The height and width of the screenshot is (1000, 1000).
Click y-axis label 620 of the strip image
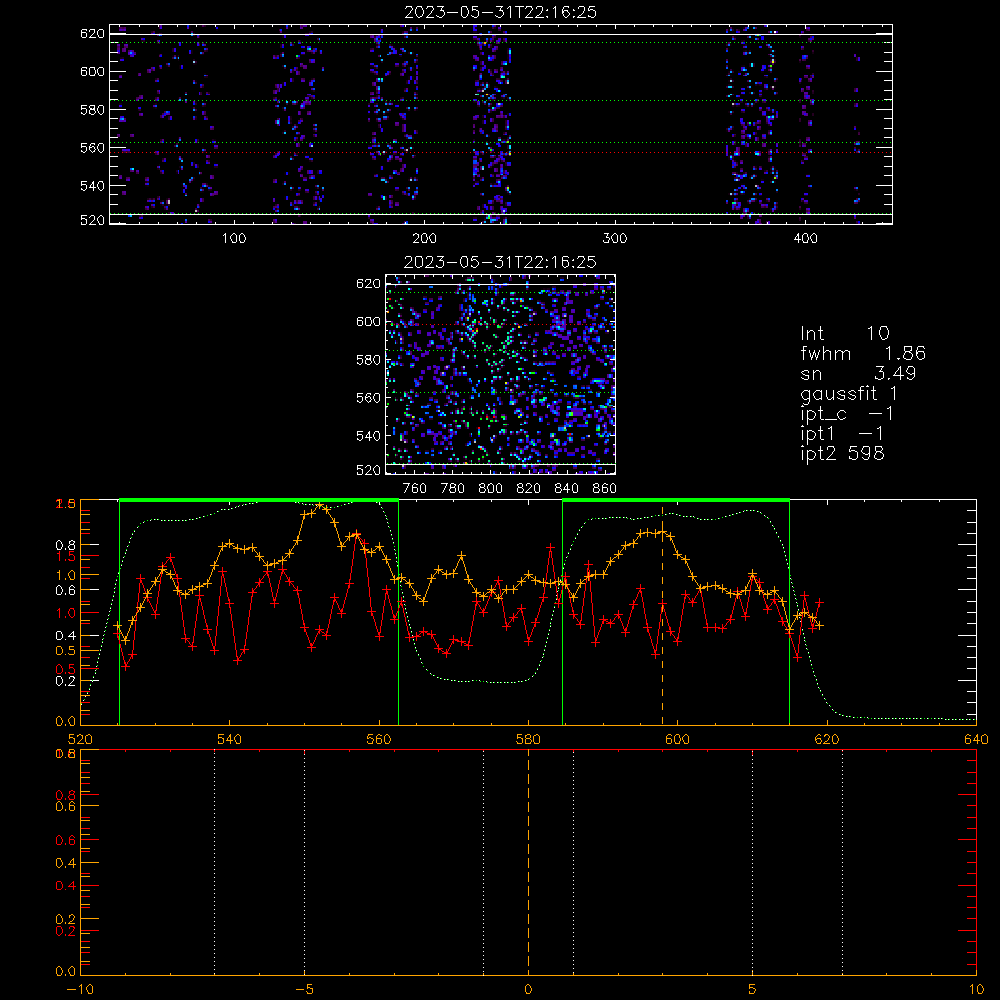pyautogui.click(x=92, y=34)
